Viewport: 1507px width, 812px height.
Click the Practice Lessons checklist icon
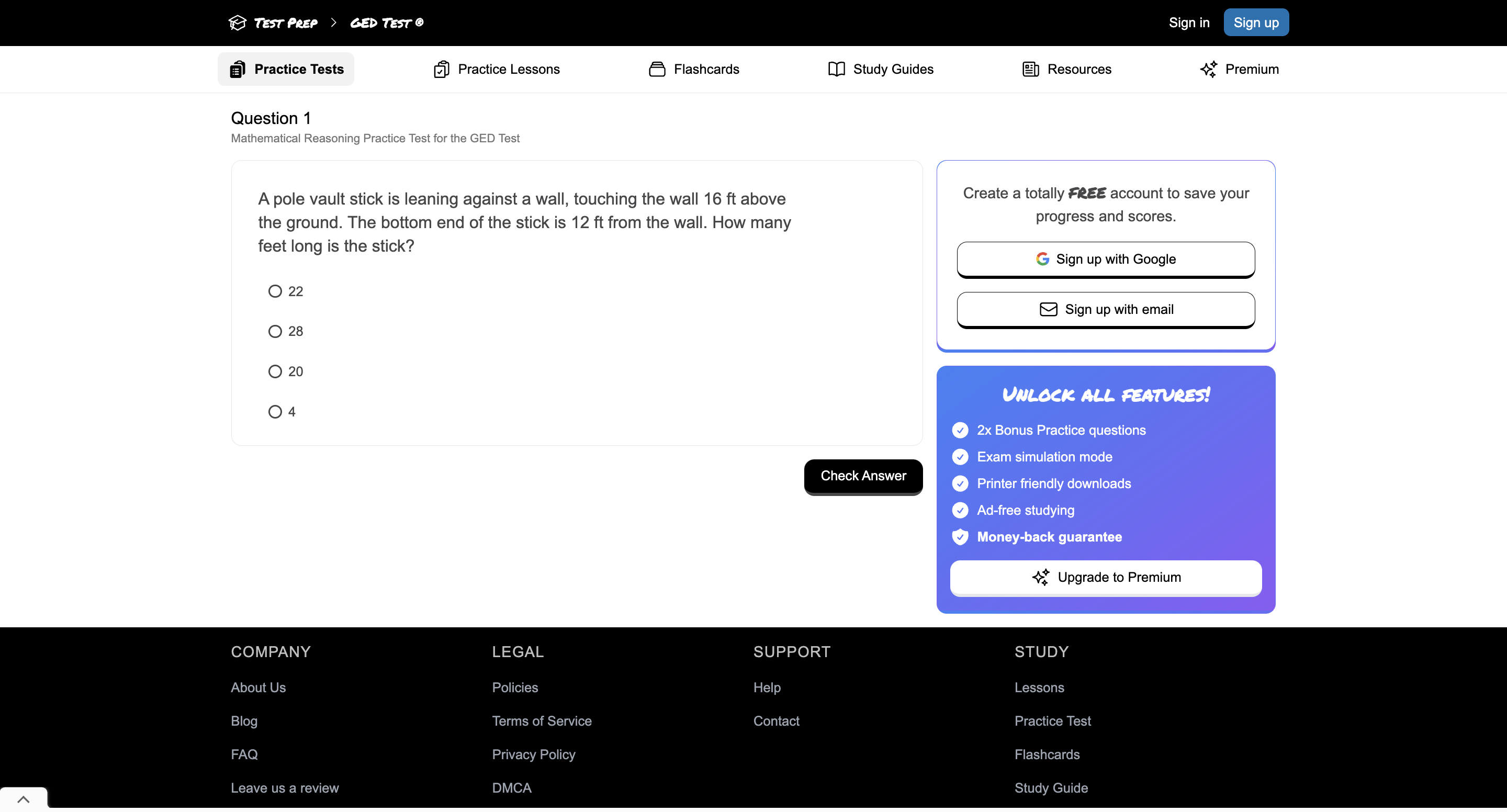pyautogui.click(x=441, y=69)
